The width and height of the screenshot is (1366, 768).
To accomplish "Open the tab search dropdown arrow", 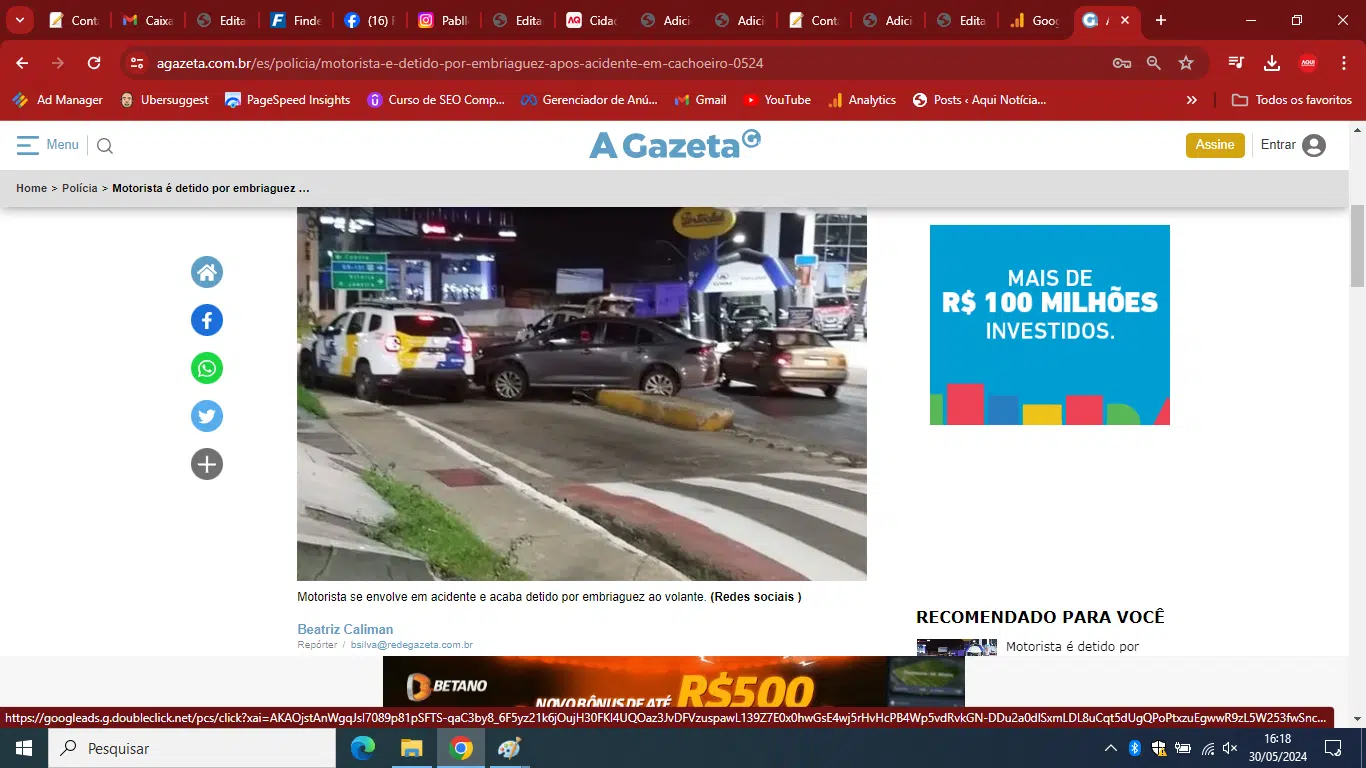I will click(19, 20).
